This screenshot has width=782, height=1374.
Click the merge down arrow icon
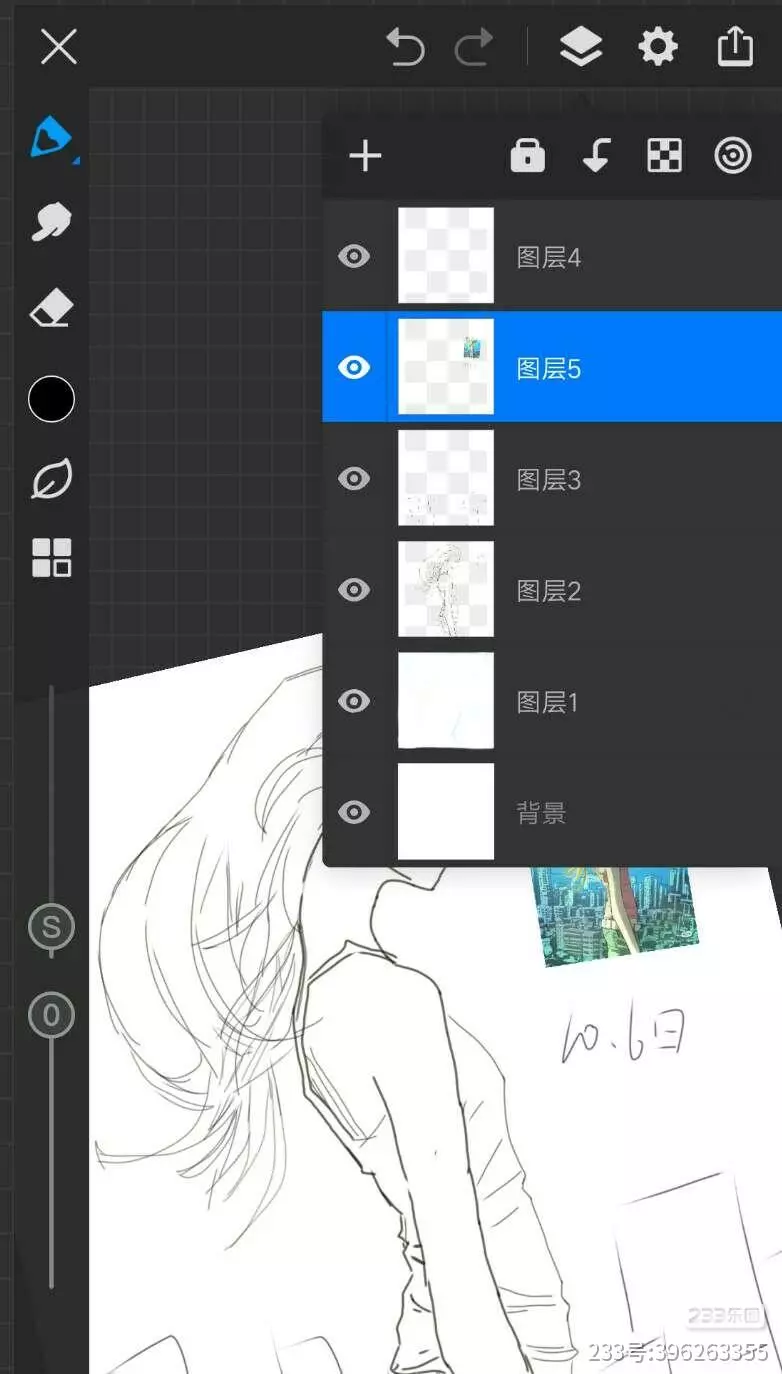(x=596, y=156)
